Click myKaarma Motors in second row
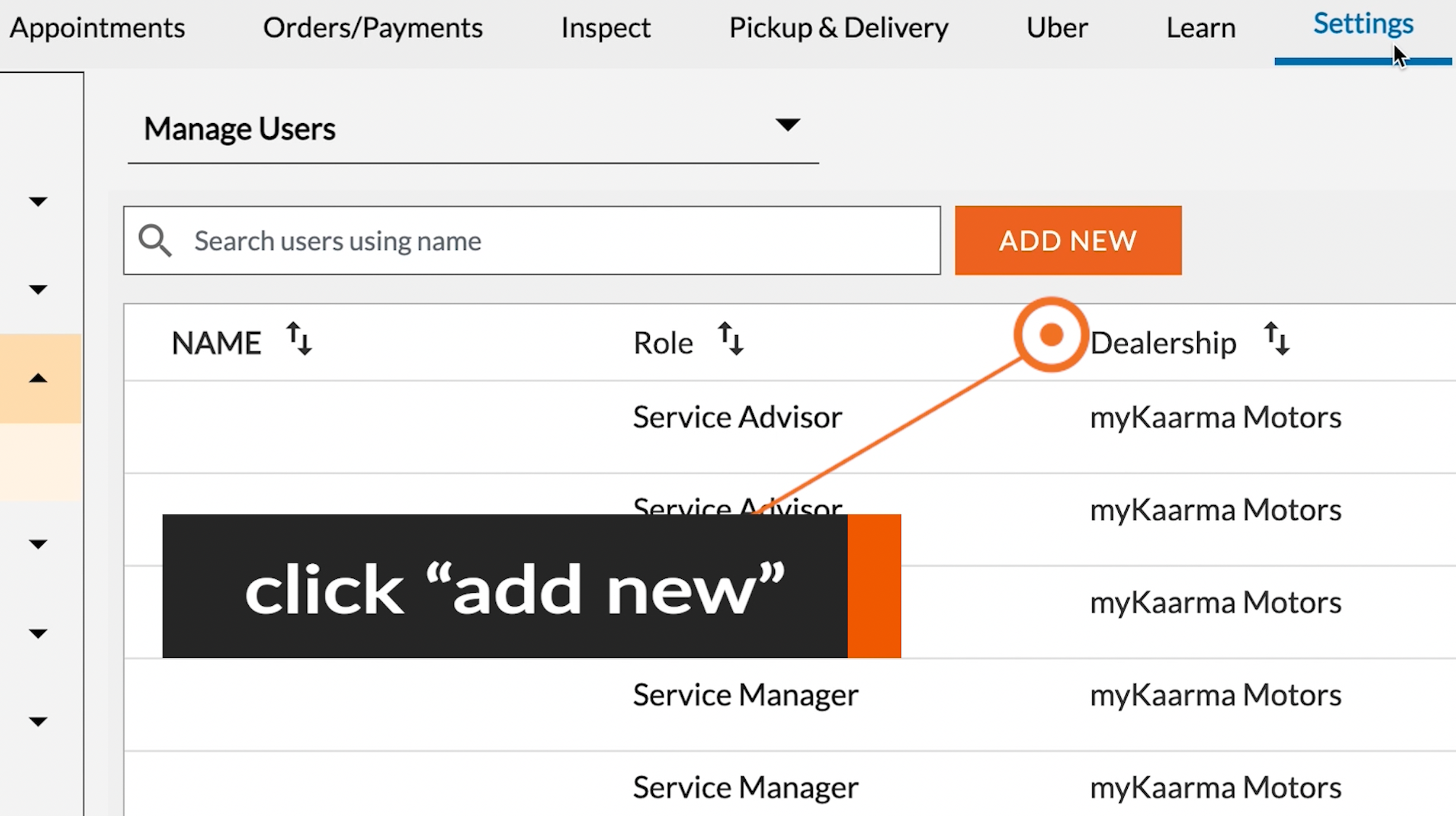Image resolution: width=1456 pixels, height=816 pixels. (1216, 510)
